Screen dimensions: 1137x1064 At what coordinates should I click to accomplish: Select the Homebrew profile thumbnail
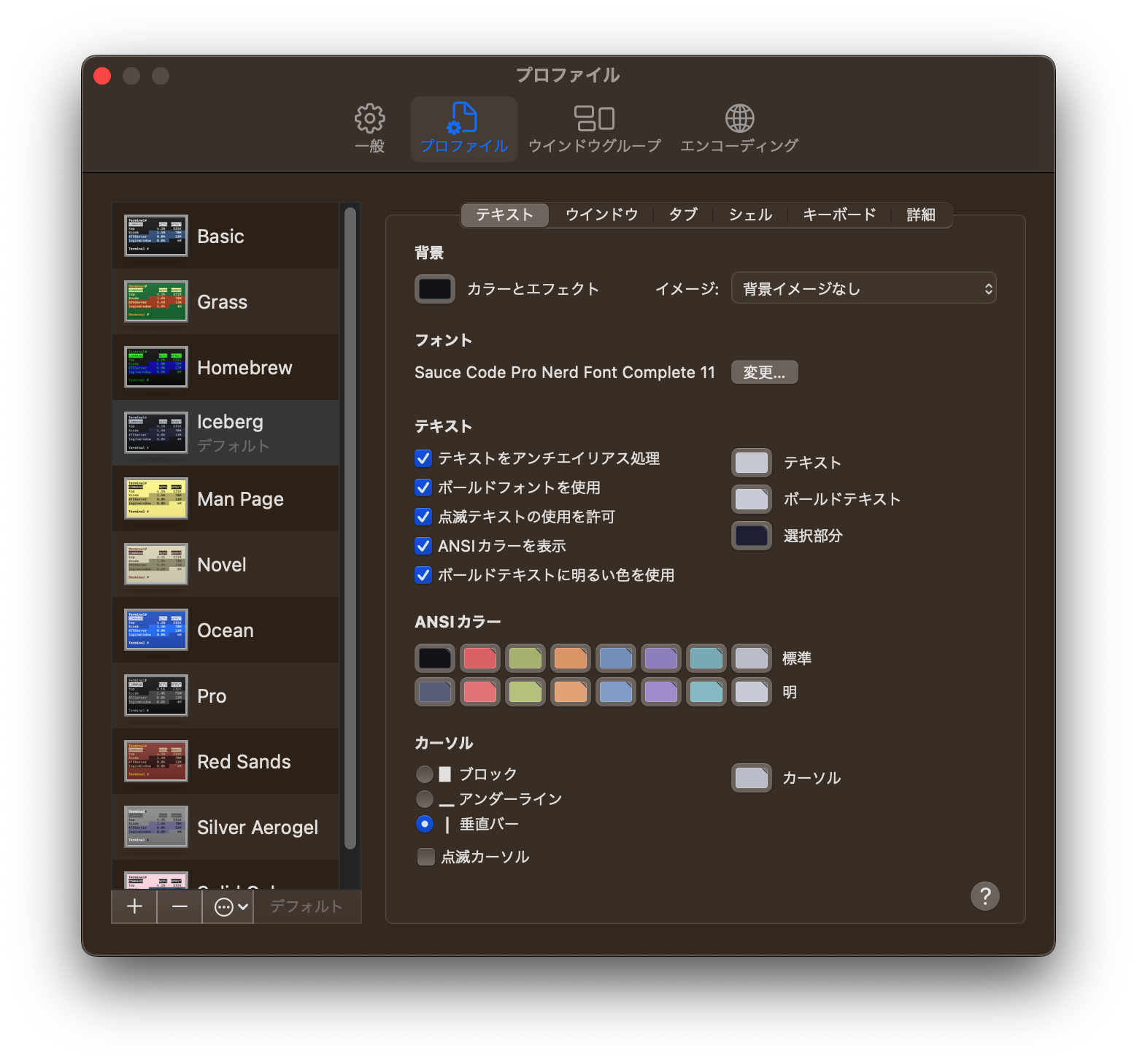(x=156, y=367)
